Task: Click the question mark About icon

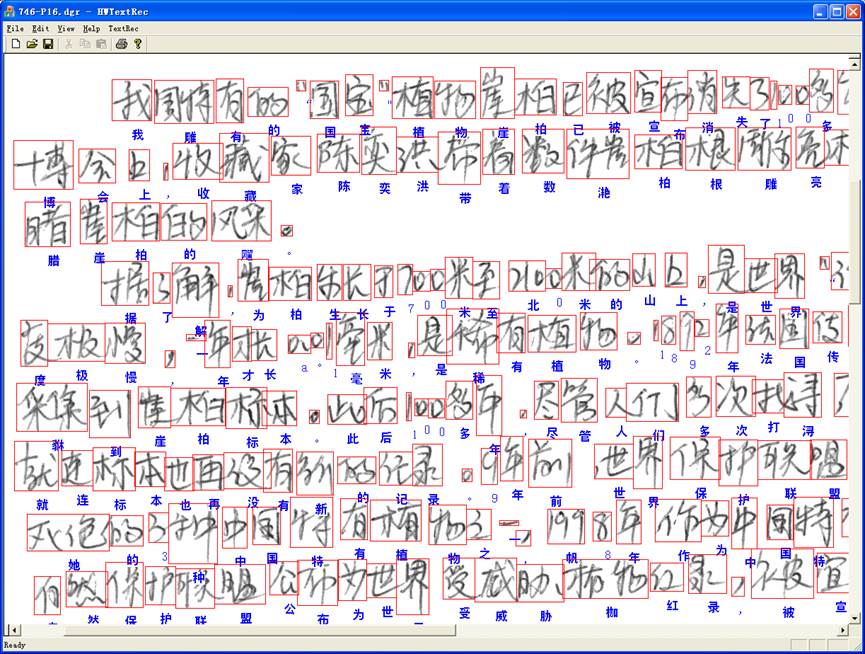Action: [138, 44]
